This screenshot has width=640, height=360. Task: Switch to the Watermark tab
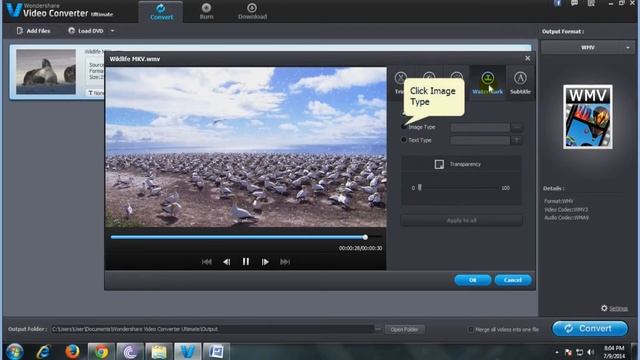(487, 83)
